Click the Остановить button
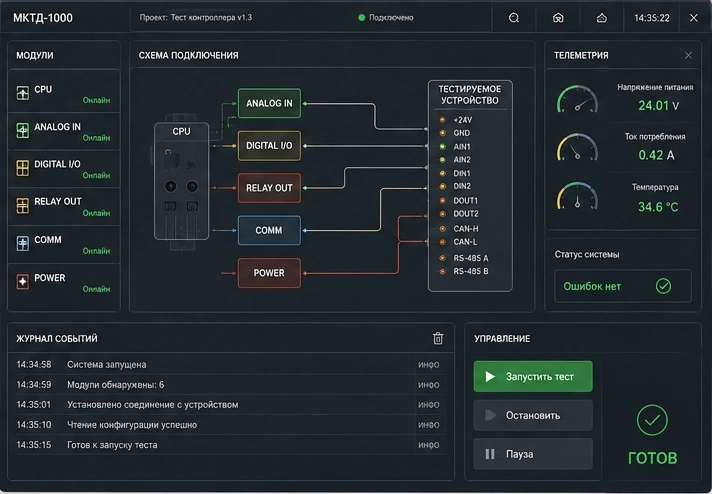 tap(533, 415)
